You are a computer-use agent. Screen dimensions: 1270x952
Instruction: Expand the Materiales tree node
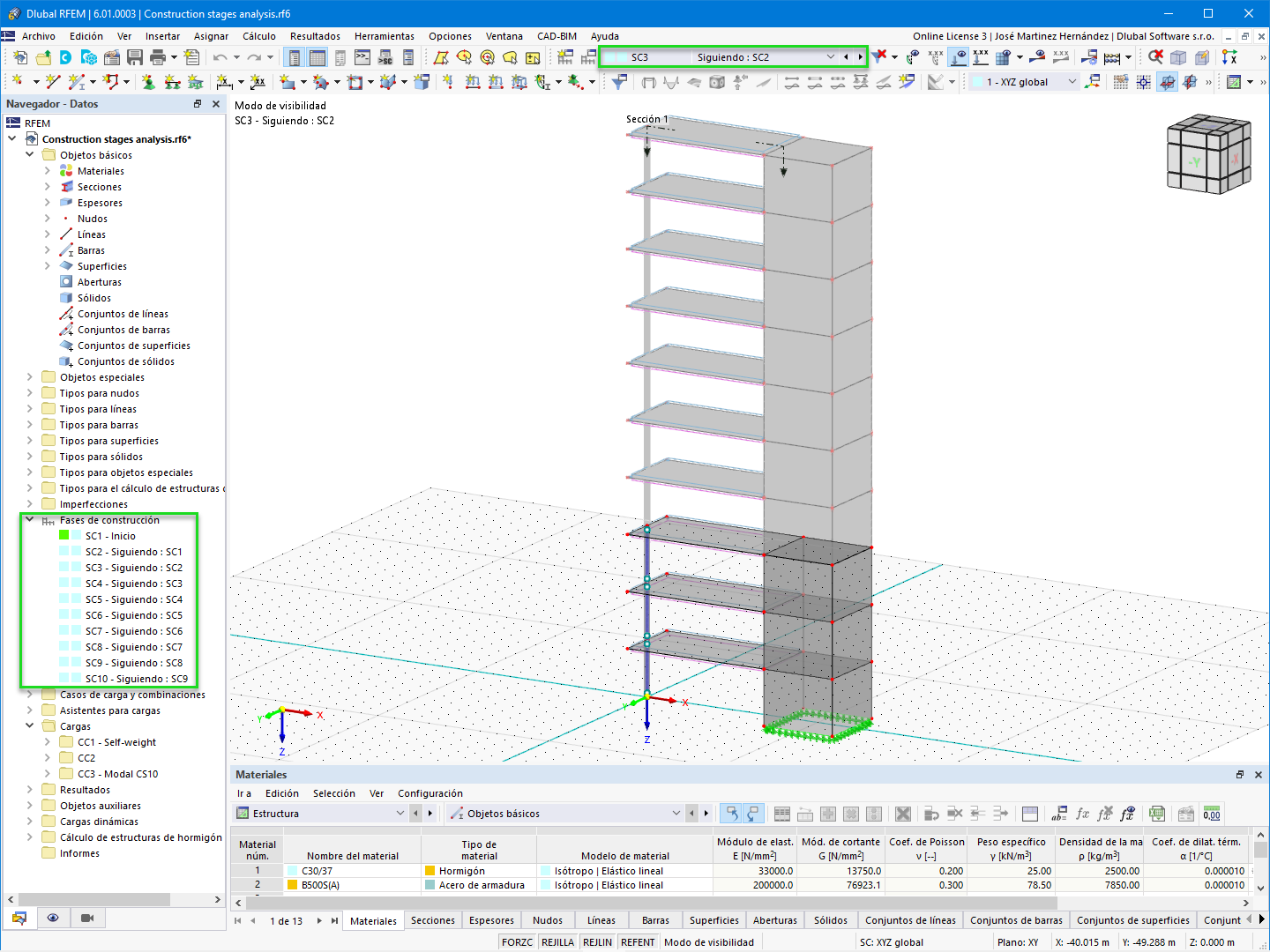[48, 171]
